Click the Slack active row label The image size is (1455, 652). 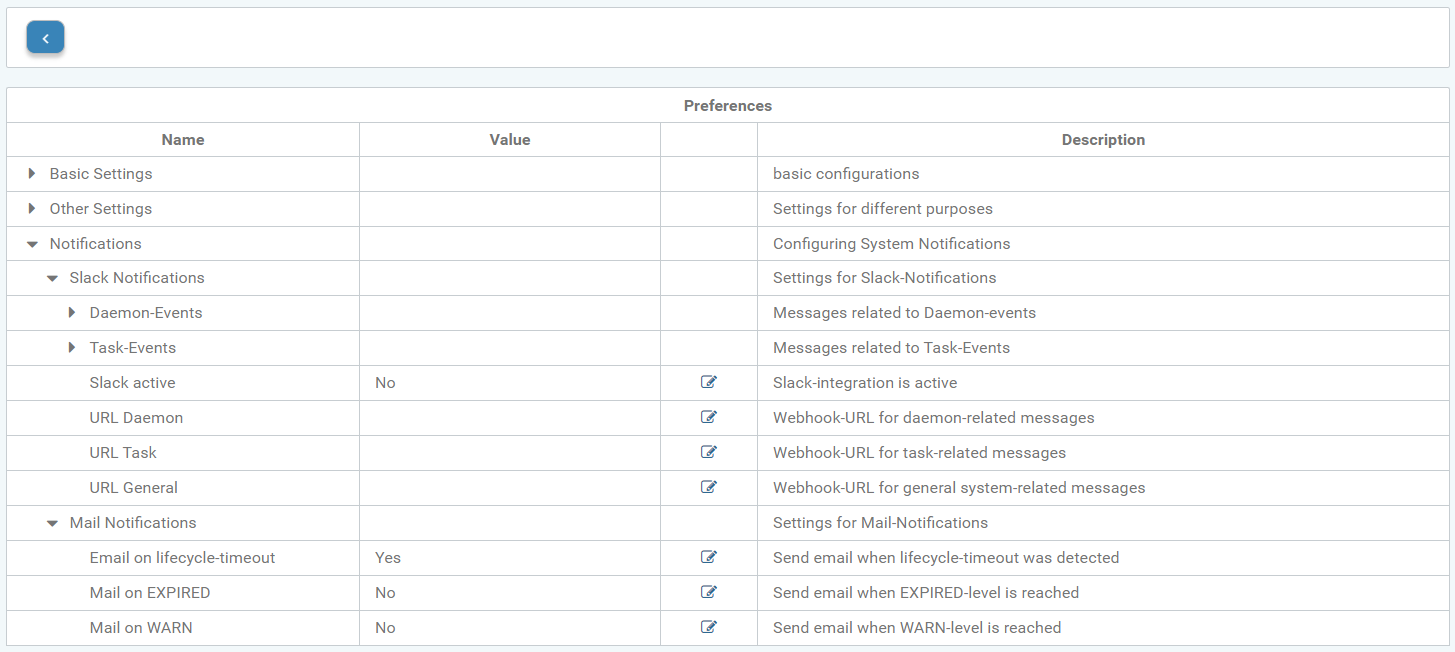pos(132,383)
